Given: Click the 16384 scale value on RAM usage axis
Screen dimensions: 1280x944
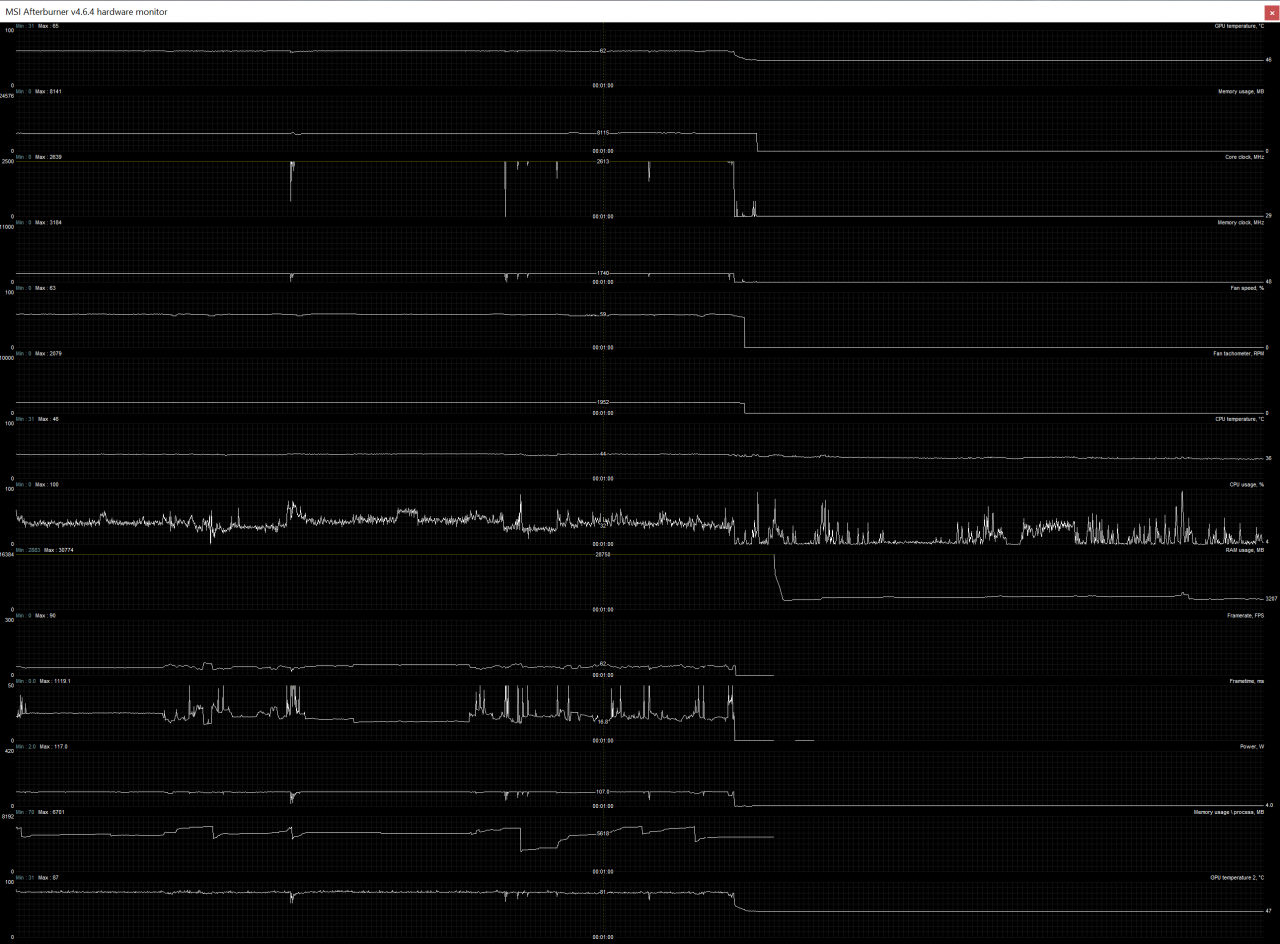Looking at the screenshot, I should pos(7,555).
